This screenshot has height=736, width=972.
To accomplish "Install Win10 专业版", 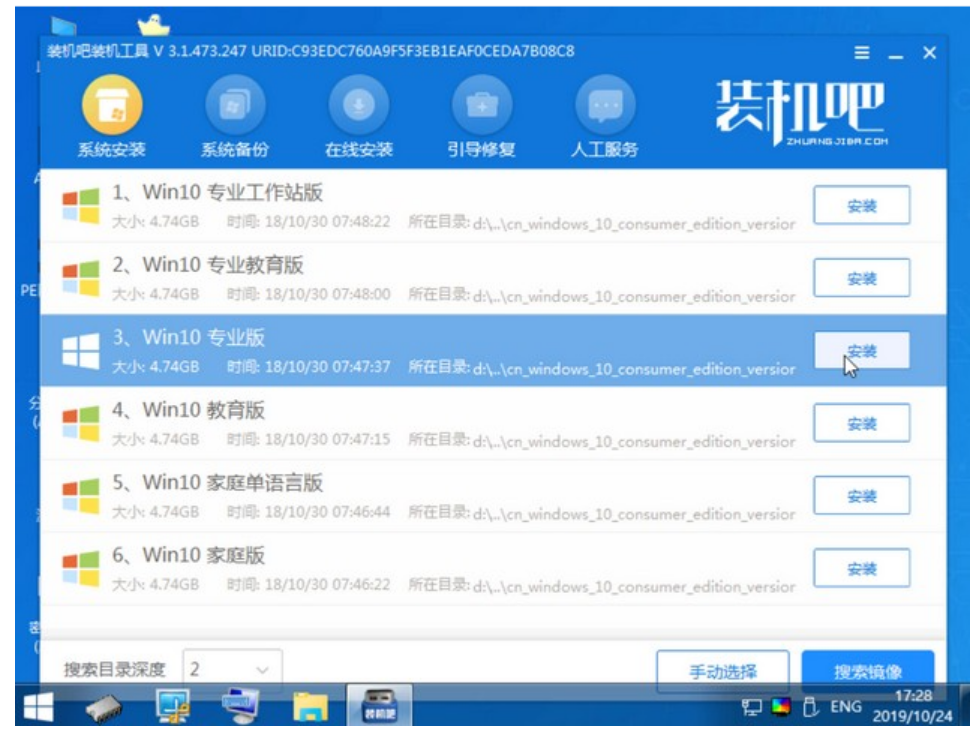I will (x=862, y=350).
